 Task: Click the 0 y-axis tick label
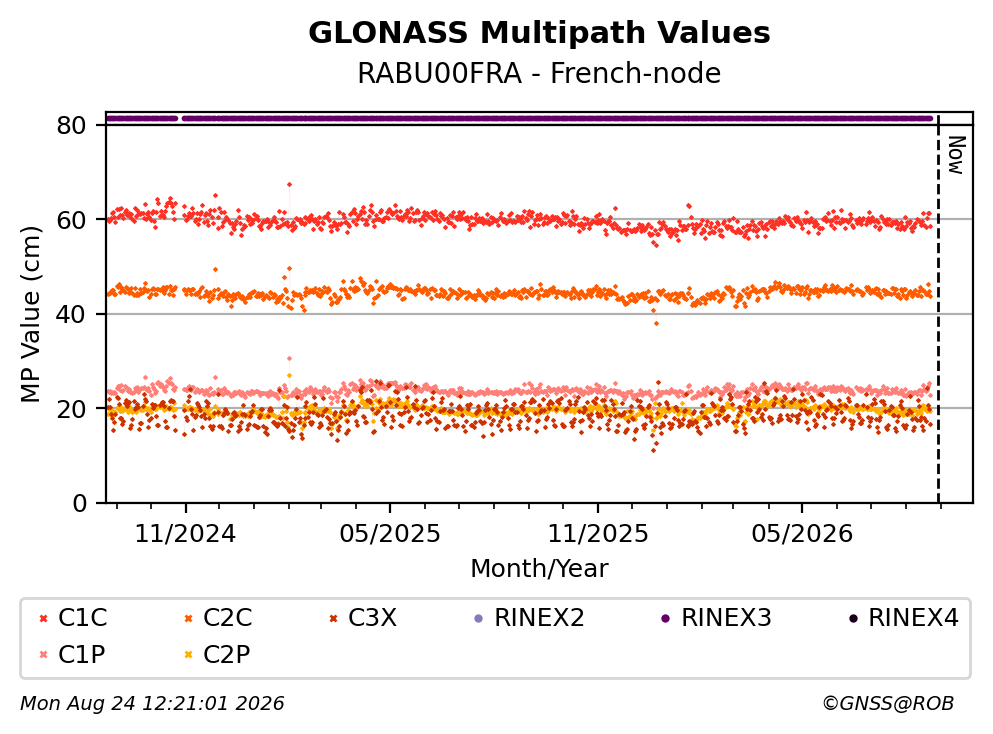click(x=79, y=503)
